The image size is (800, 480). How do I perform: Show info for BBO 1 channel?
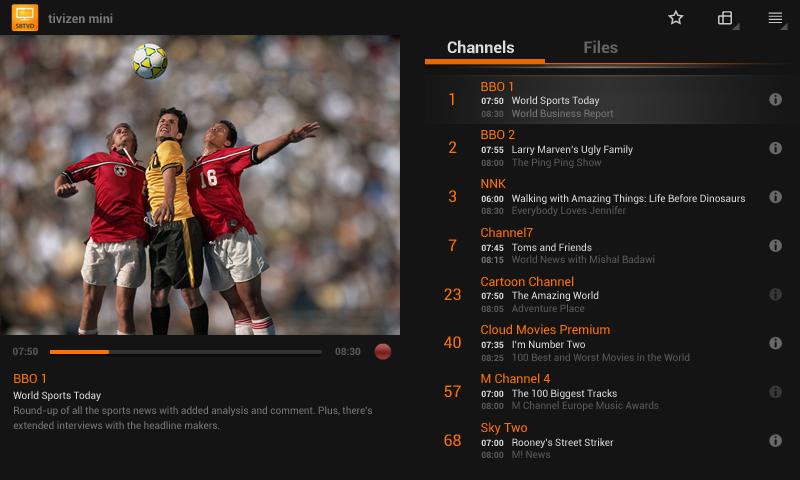point(775,99)
